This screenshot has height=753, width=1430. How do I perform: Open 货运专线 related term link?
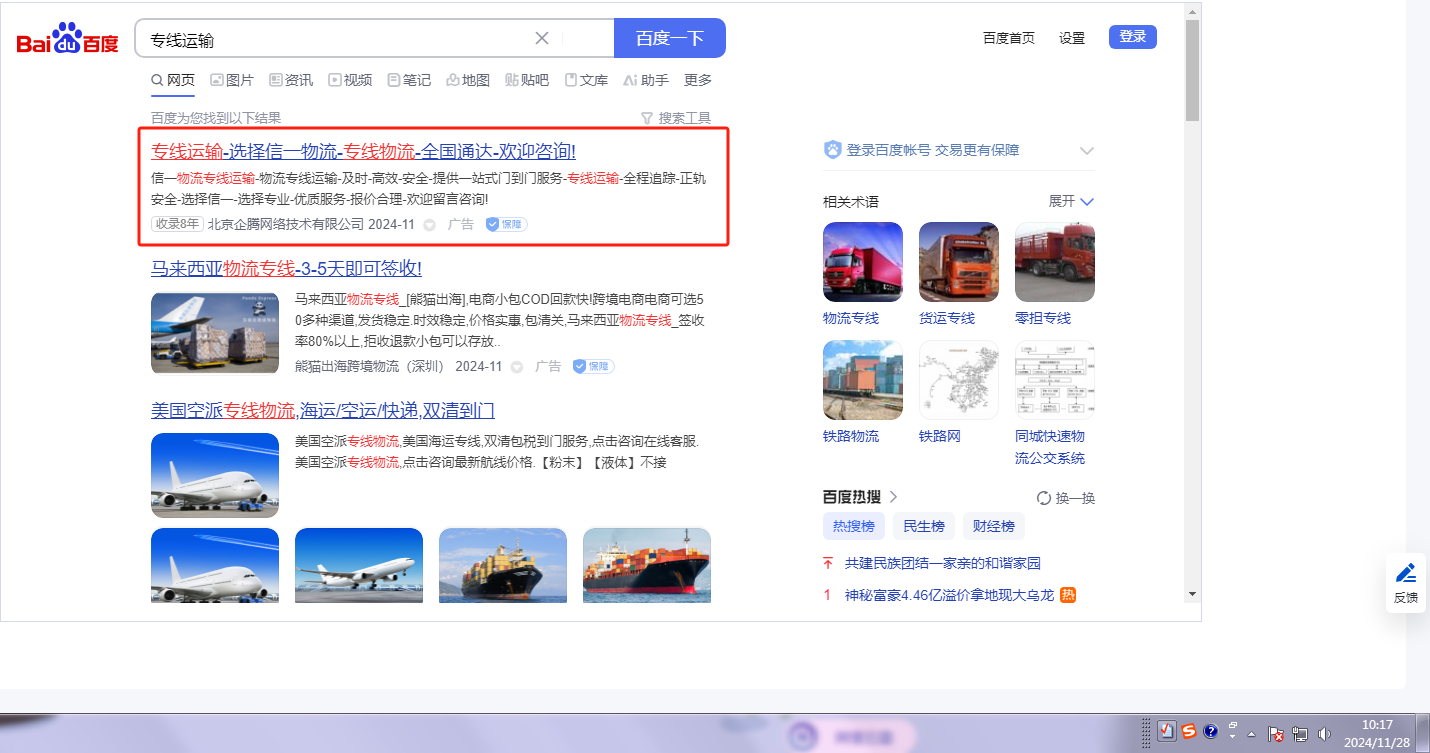point(947,318)
